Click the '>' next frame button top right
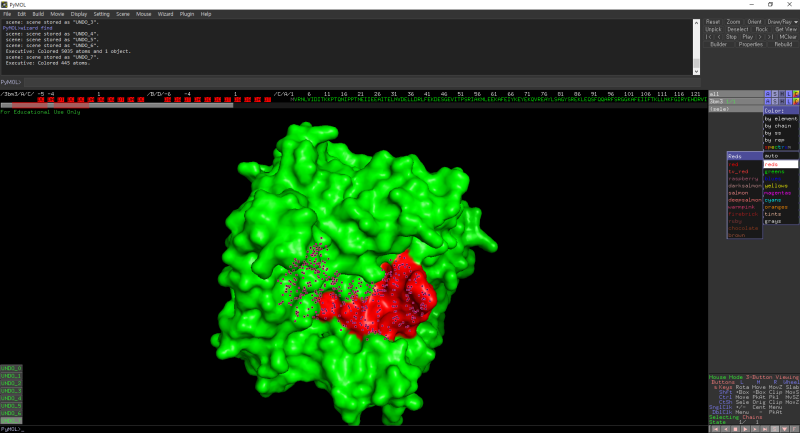 [x=760, y=37]
